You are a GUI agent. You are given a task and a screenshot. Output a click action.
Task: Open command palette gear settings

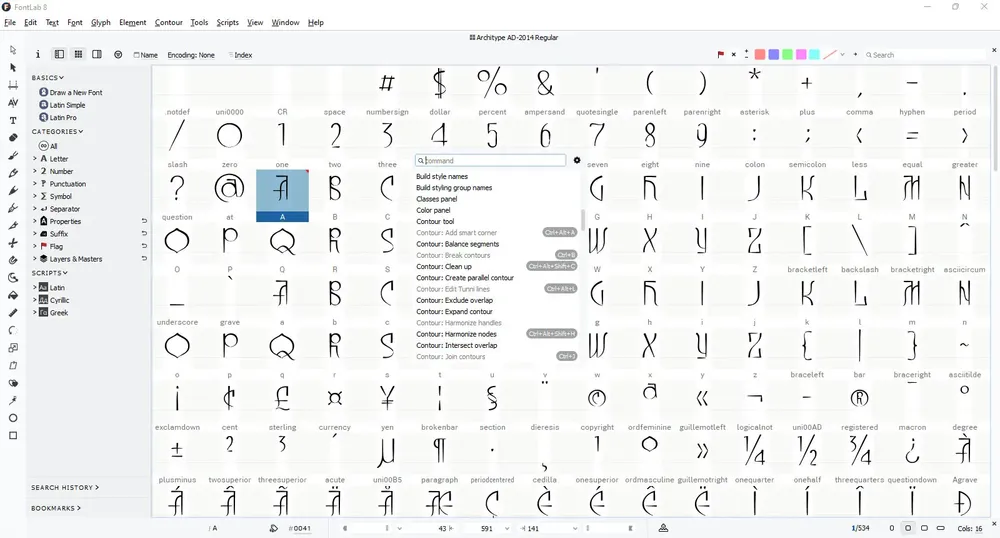pos(577,161)
